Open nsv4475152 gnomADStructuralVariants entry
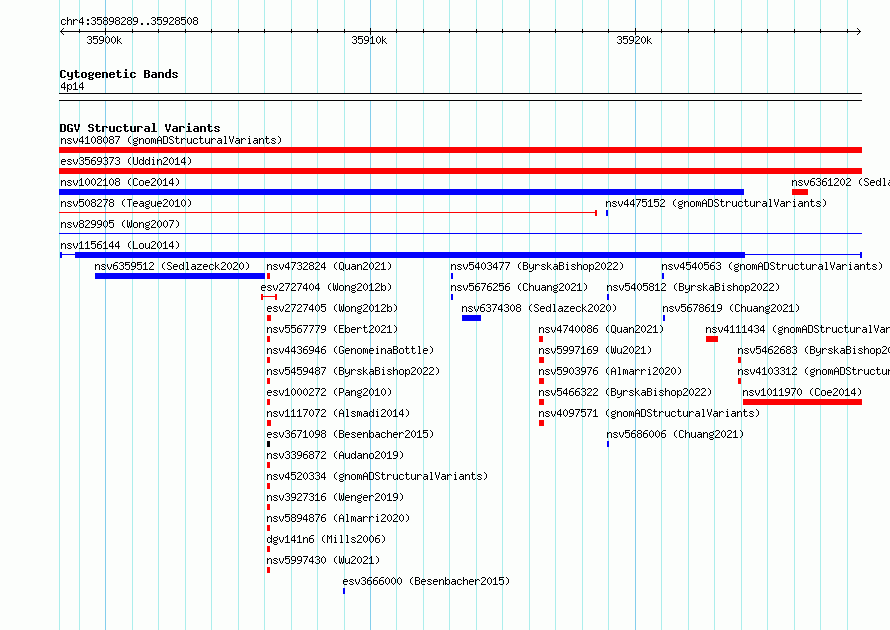Viewport: 890px width, 630px height. tap(716, 203)
